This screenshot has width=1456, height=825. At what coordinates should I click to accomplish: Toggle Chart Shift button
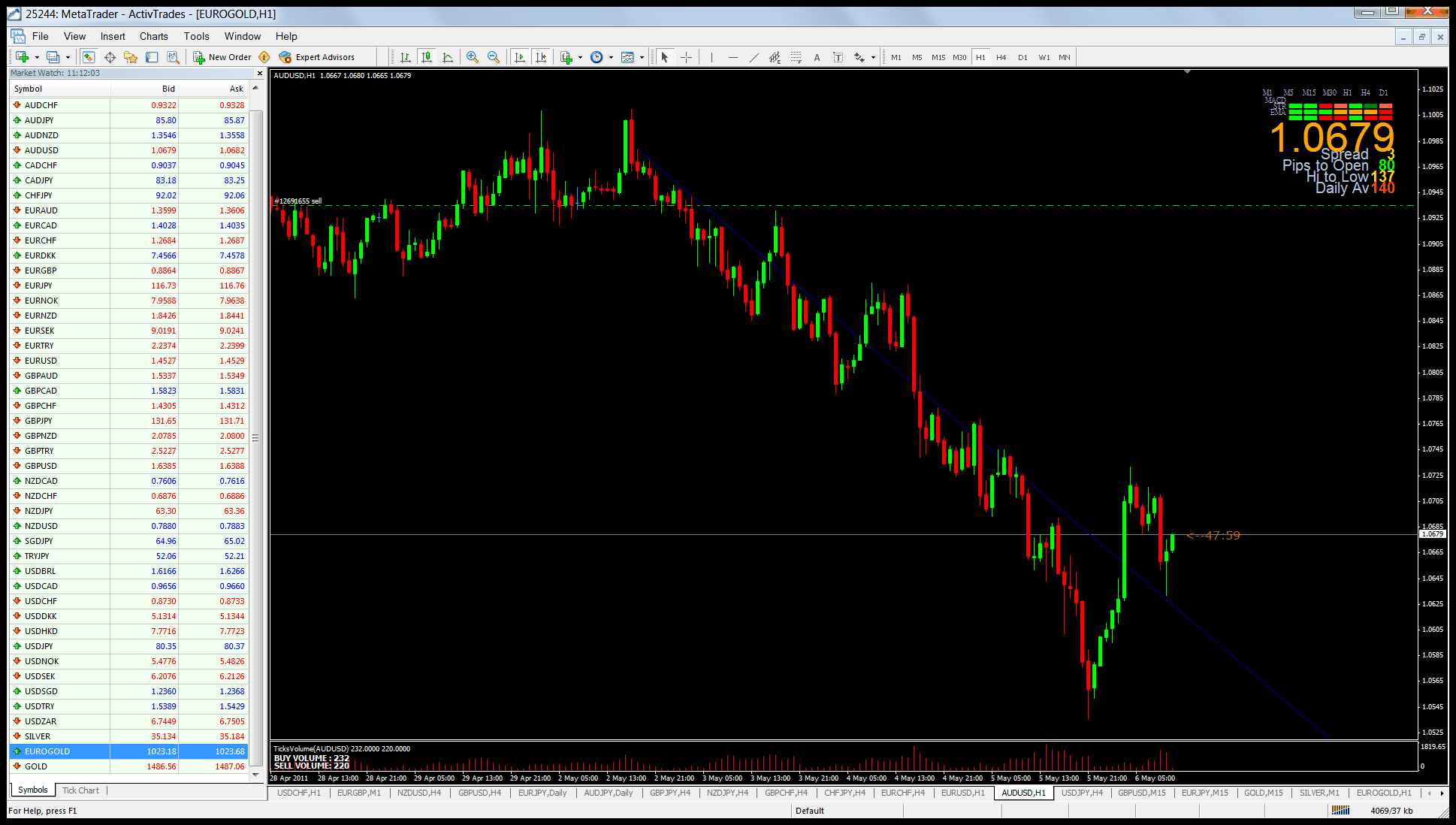coord(541,57)
